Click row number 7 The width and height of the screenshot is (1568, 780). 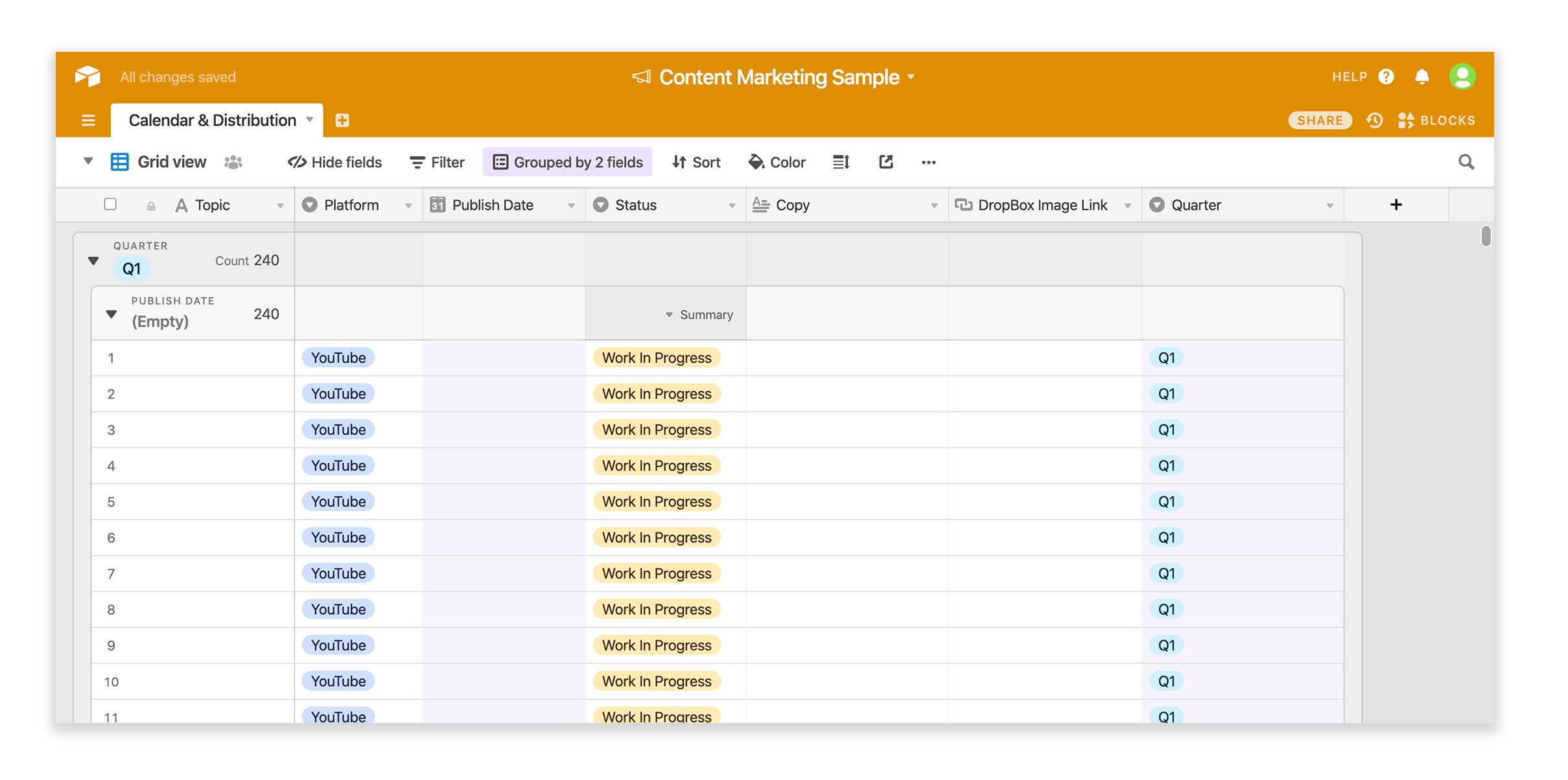click(x=111, y=574)
